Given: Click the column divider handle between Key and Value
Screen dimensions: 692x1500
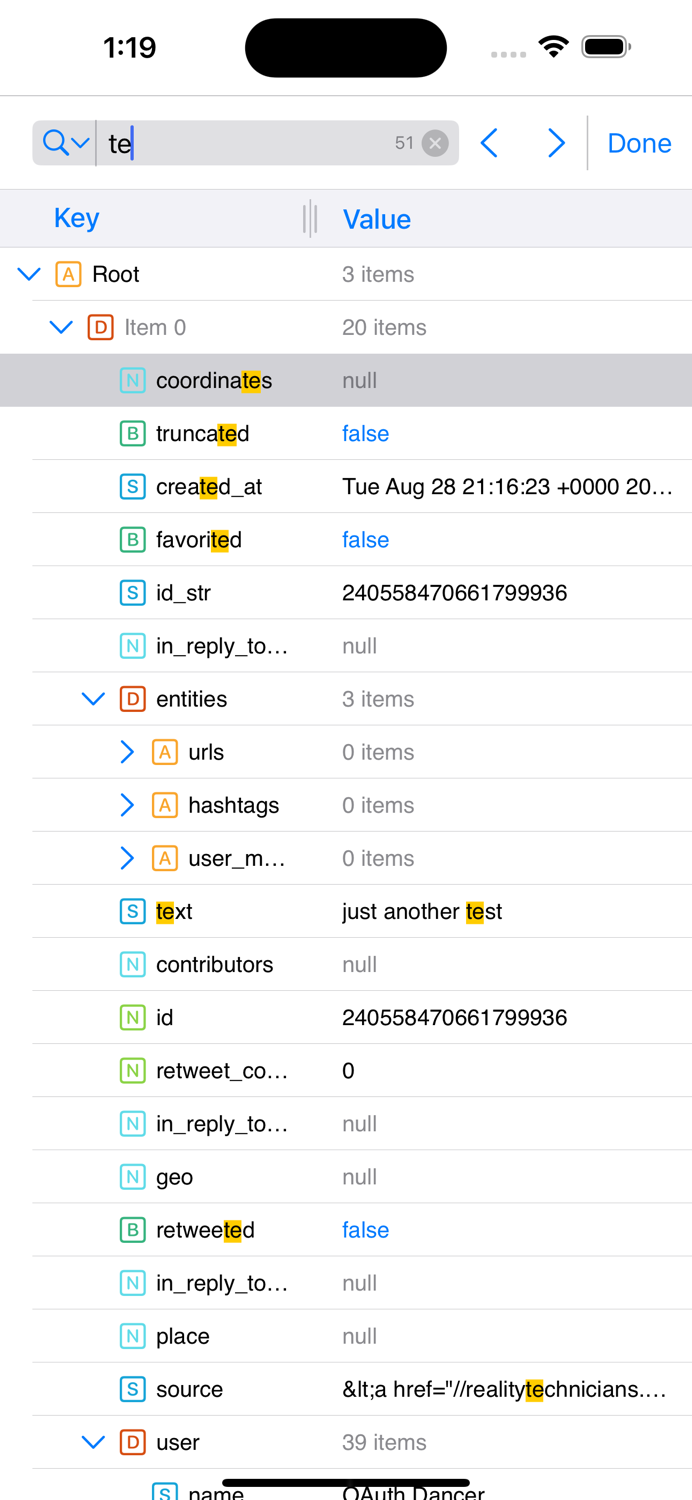Looking at the screenshot, I should (310, 217).
